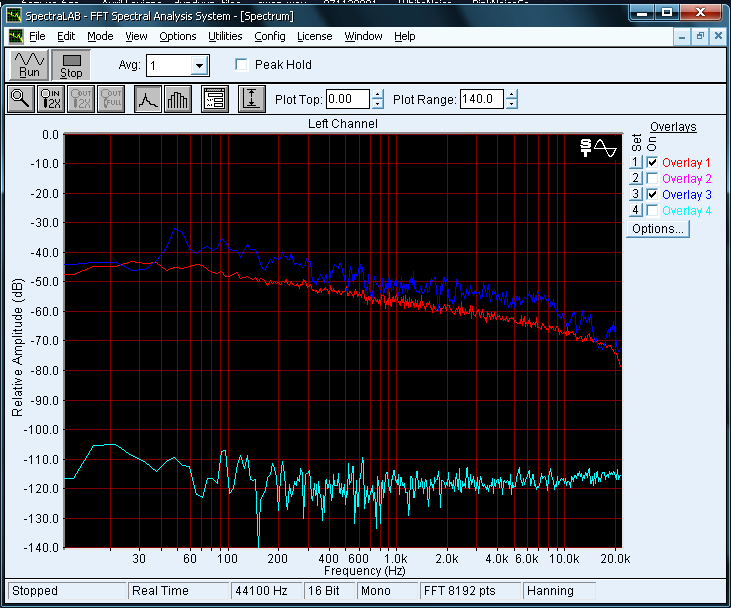This screenshot has width=731, height=608.
Task: Click the Hanning status entry
Action: [559, 591]
